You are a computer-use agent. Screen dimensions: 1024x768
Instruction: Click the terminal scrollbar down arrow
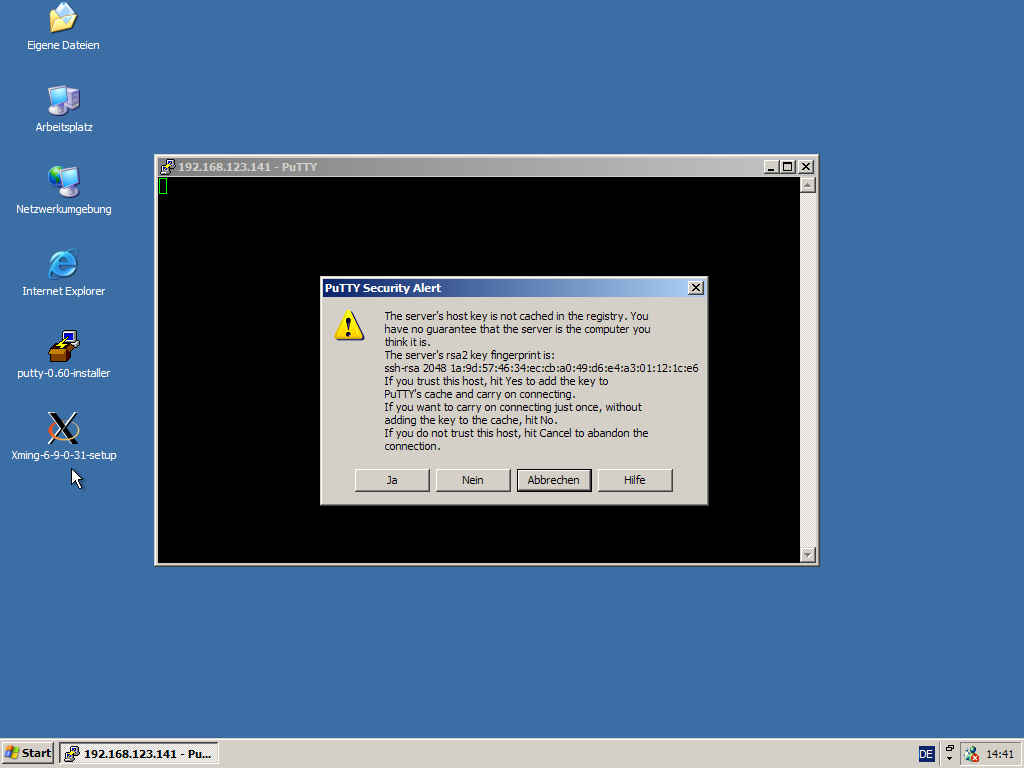[808, 555]
